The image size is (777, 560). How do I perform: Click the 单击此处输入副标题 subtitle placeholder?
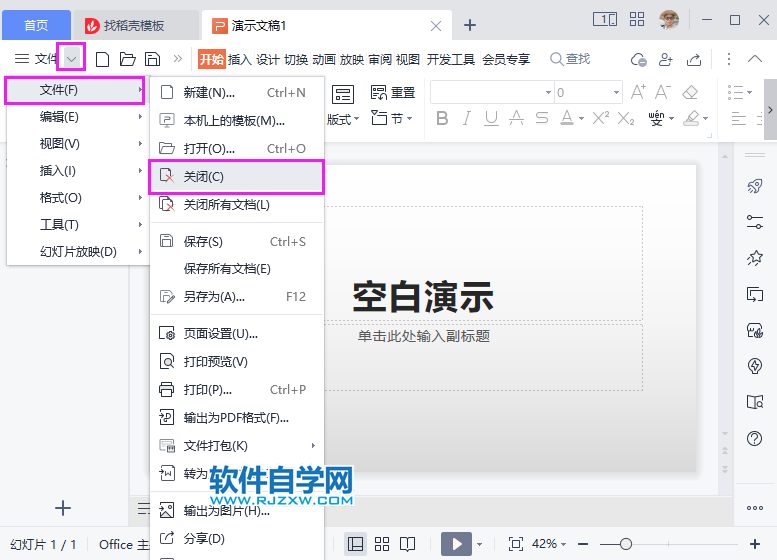click(x=424, y=336)
